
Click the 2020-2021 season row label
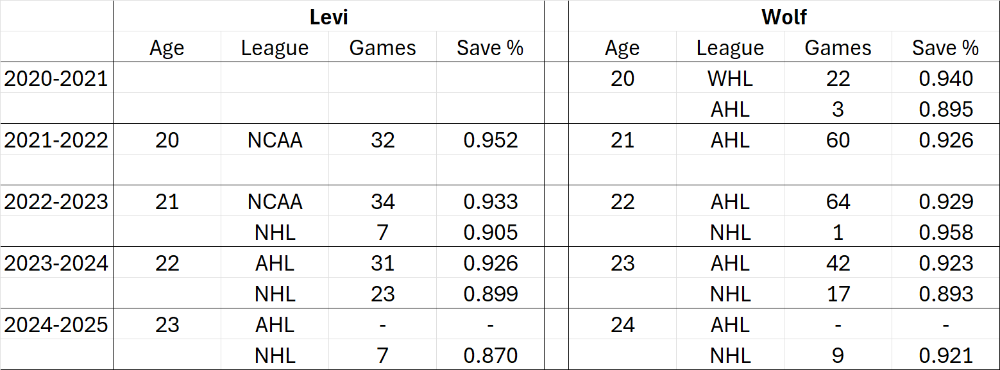pos(57,78)
